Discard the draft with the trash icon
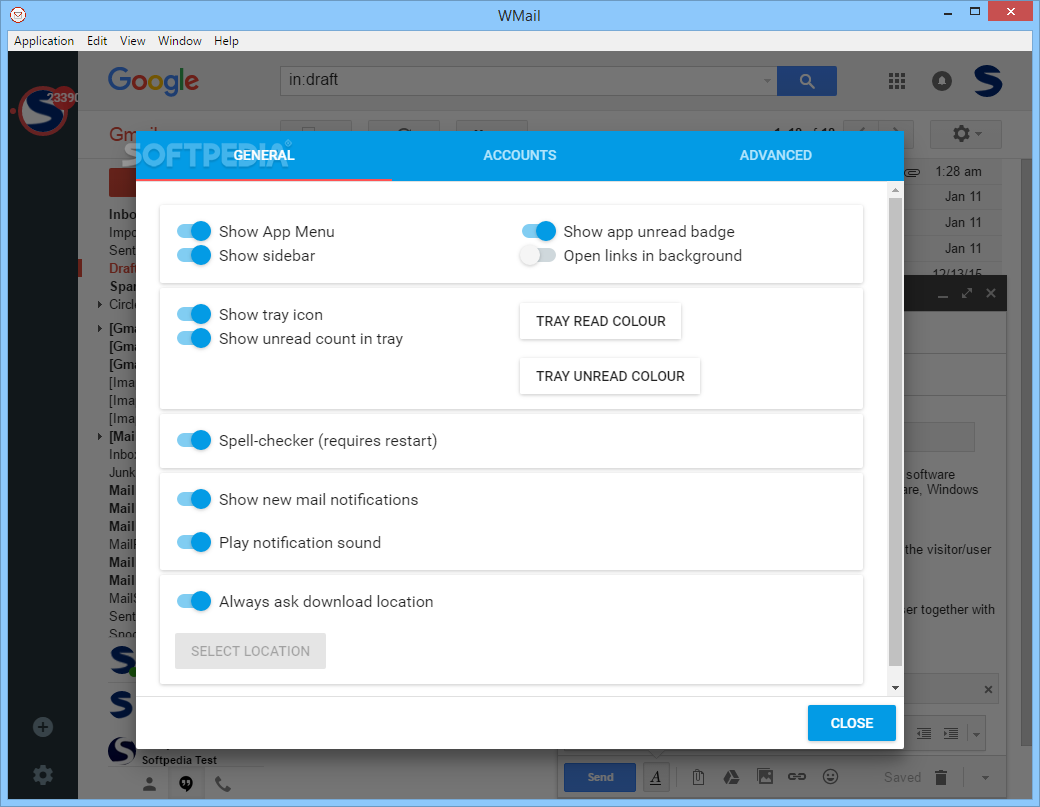This screenshot has width=1040, height=807. coord(941,777)
